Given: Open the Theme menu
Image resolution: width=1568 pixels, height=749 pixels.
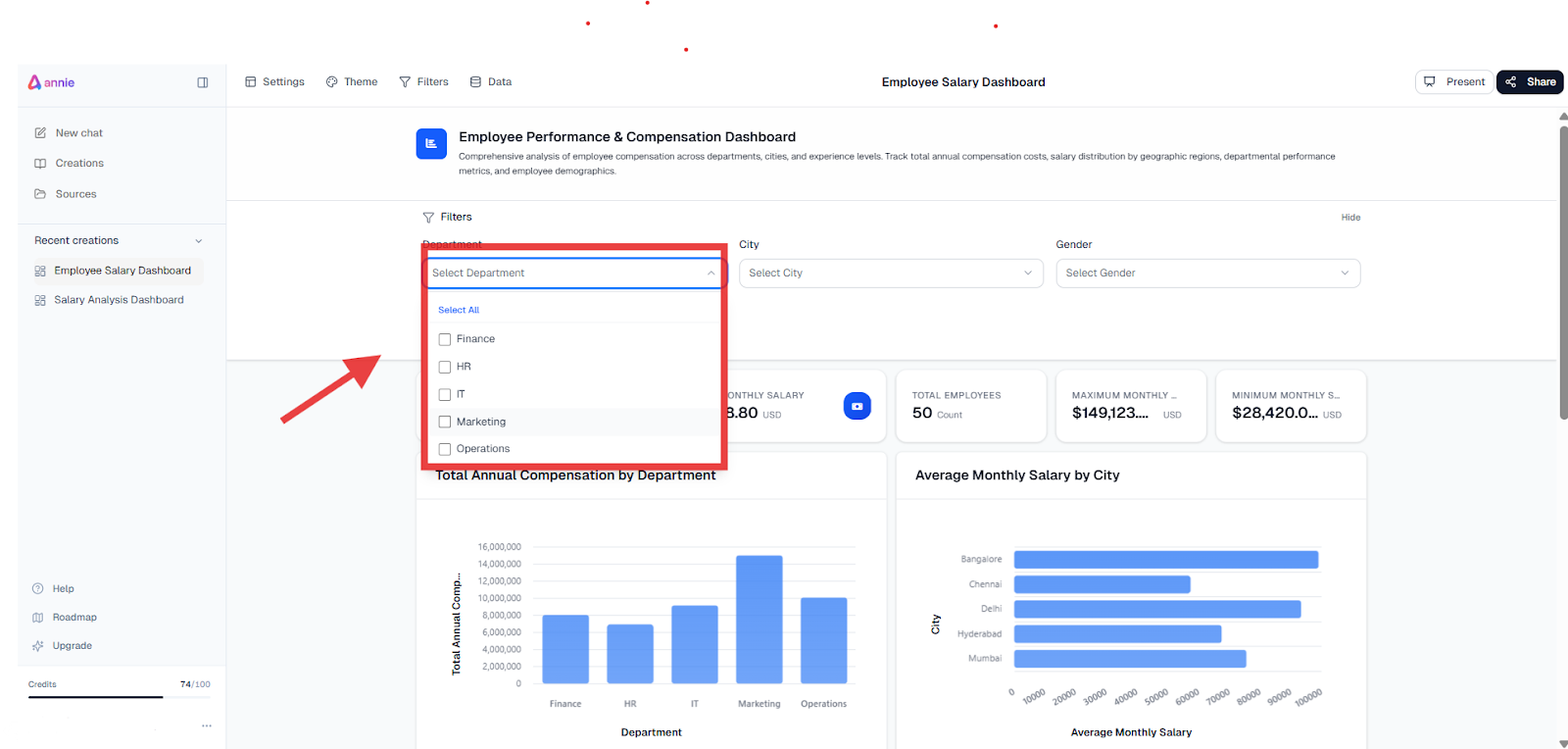Looking at the screenshot, I should pyautogui.click(x=352, y=82).
